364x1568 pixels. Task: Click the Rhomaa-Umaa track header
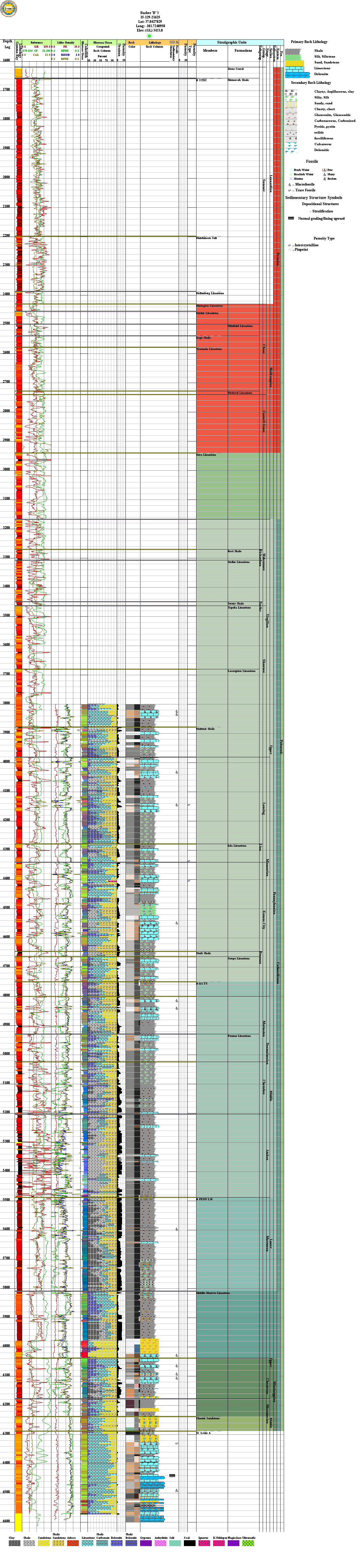pyautogui.click(x=102, y=43)
